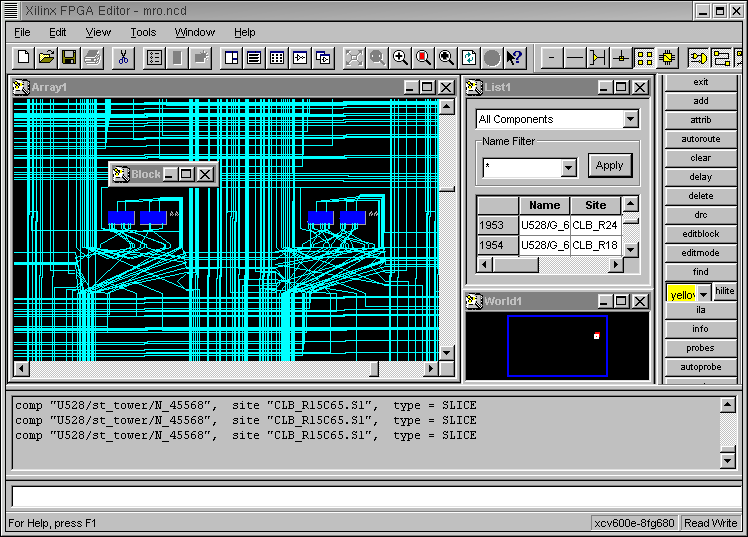Toggle the chip component layer icon
748x537 pixels.
point(667,58)
